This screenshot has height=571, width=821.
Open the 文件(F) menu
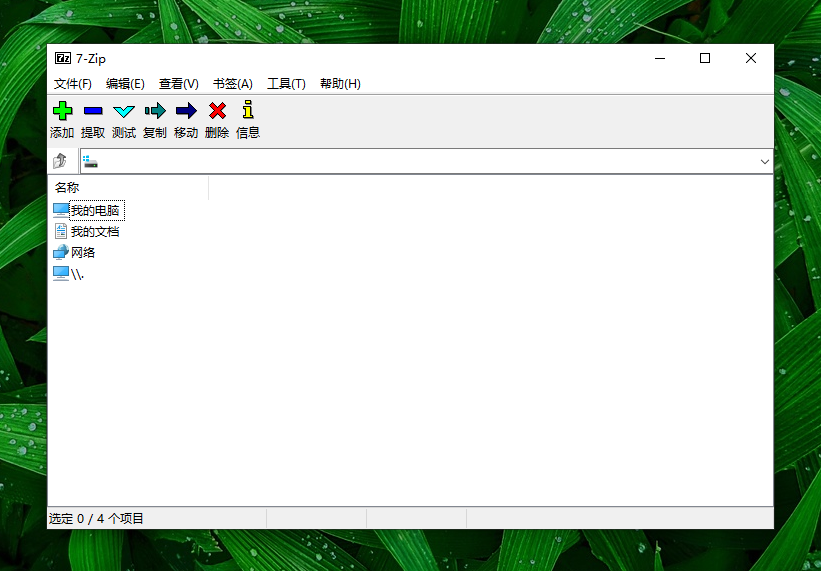point(73,84)
